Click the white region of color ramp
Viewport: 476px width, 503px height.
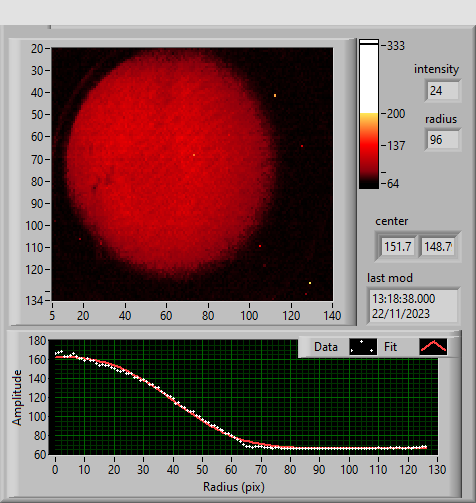click(369, 78)
